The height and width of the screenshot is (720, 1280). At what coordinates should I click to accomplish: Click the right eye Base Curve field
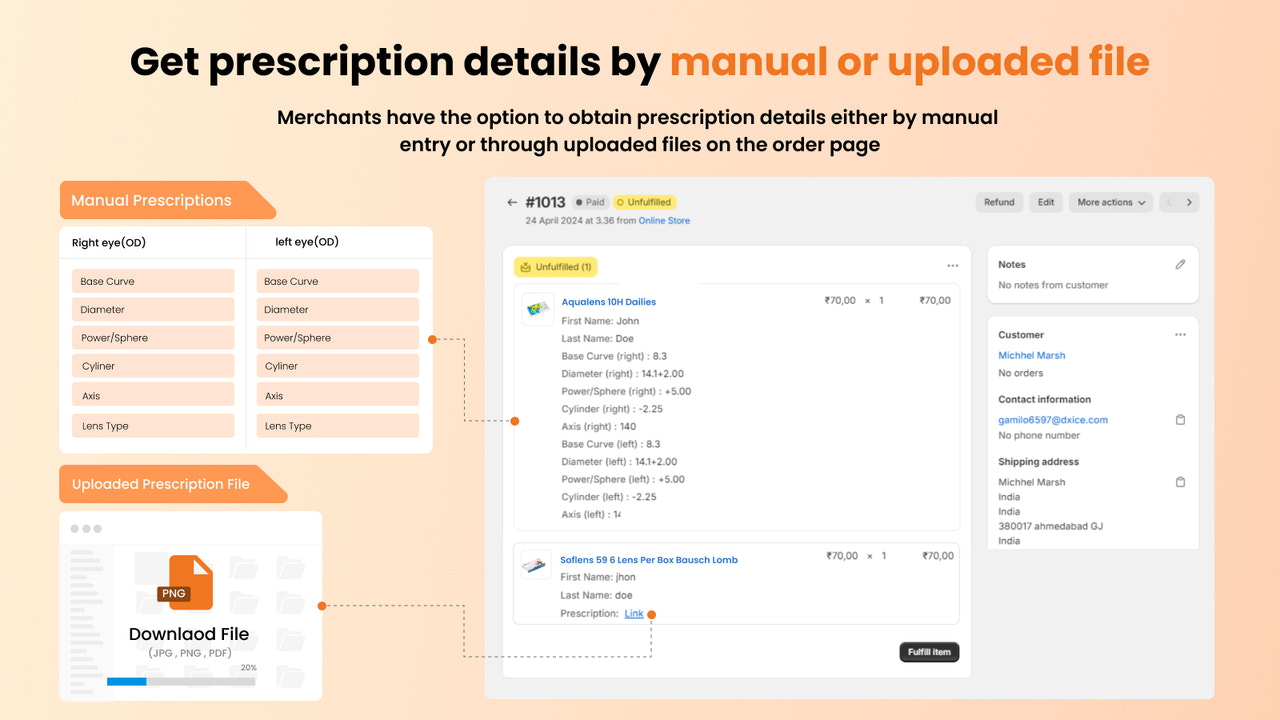point(152,281)
